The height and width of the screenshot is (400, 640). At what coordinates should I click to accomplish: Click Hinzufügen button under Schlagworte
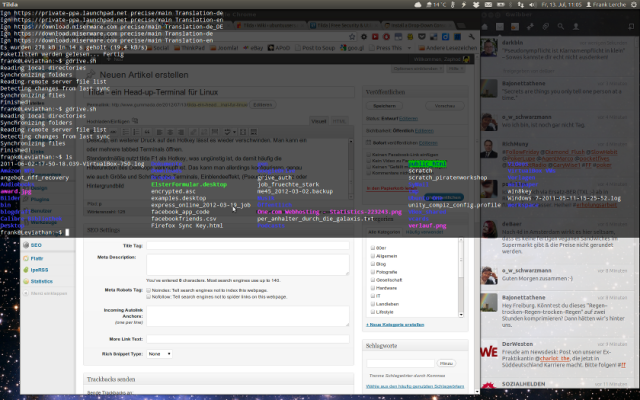[446, 363]
